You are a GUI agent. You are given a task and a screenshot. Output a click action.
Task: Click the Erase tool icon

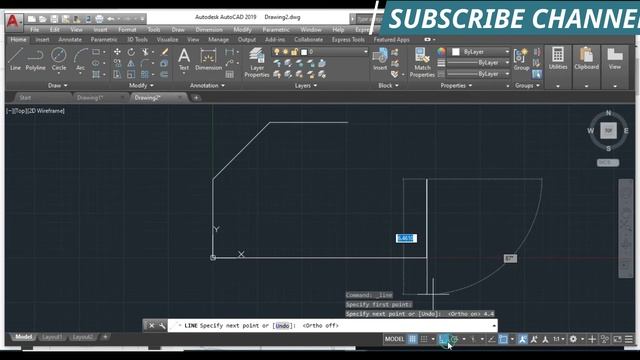(x=164, y=52)
